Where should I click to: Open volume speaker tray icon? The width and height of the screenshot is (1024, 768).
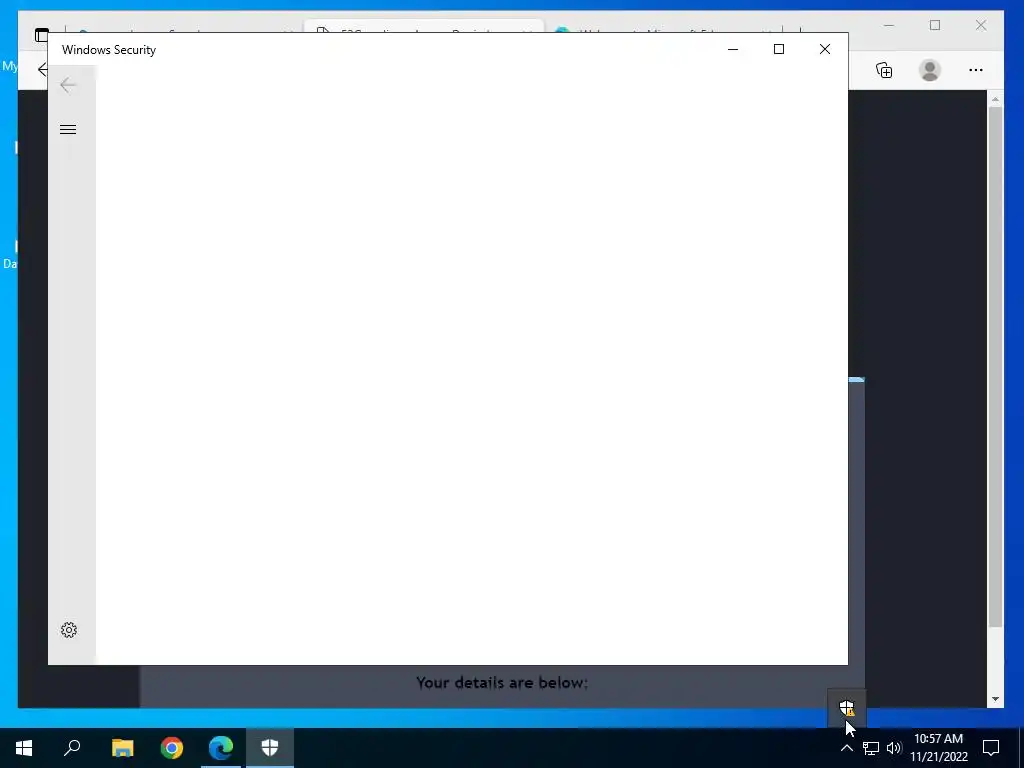[894, 748]
